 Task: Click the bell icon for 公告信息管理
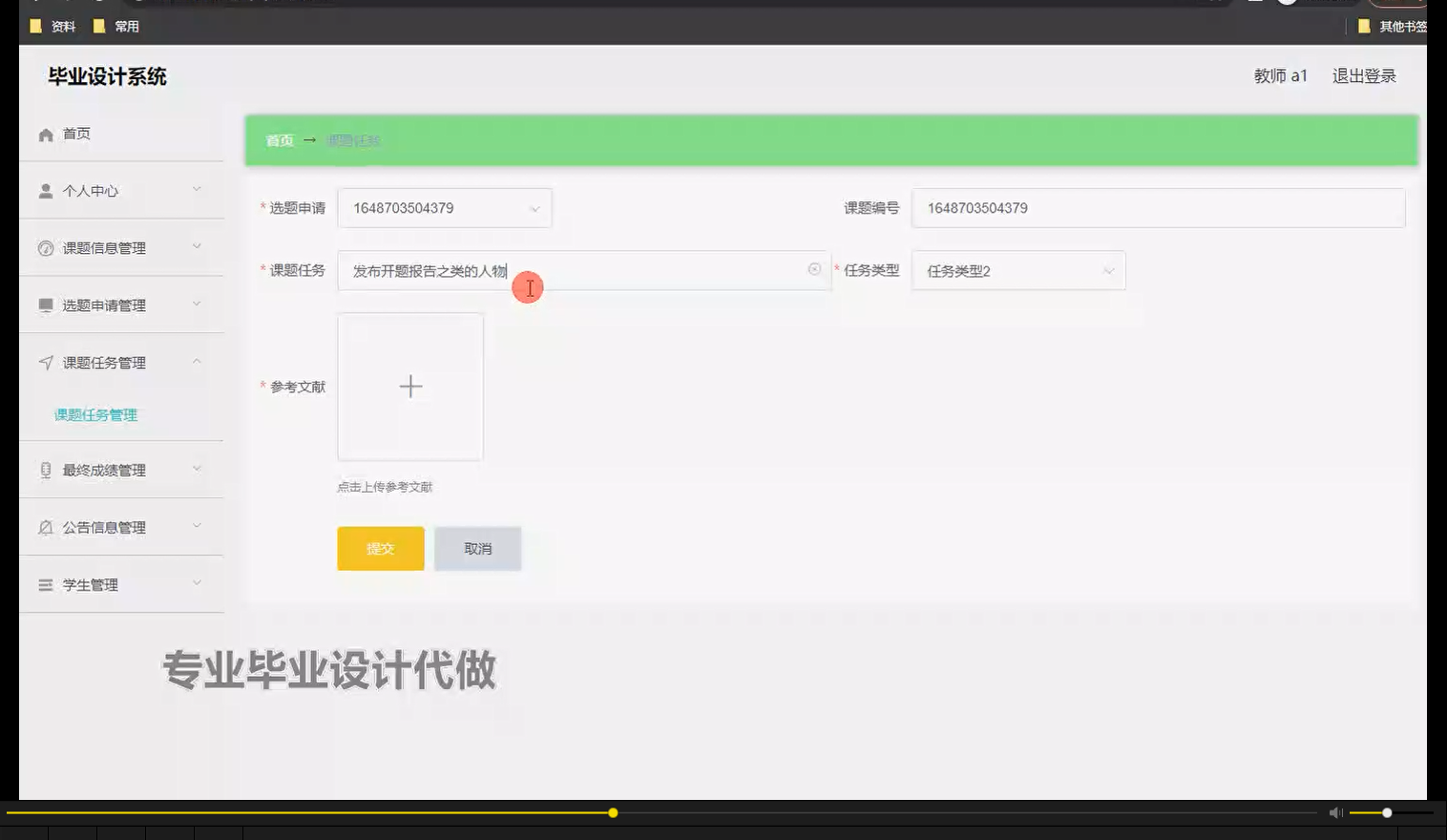tap(45, 526)
